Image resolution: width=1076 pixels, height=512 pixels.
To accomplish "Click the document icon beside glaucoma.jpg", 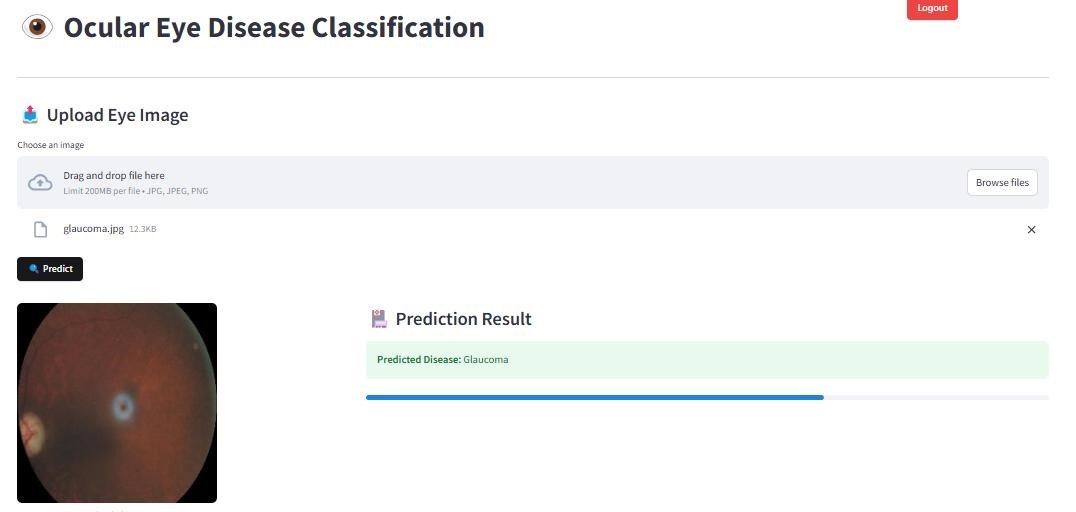I will point(41,230).
